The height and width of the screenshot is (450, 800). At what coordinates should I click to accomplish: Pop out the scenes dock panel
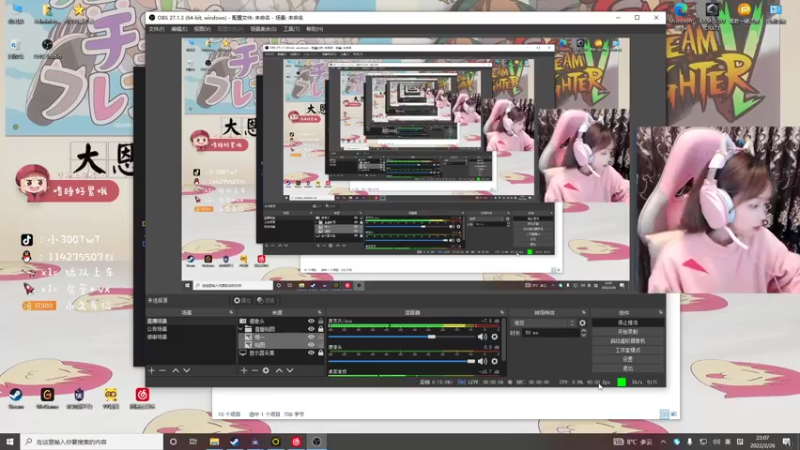231,312
